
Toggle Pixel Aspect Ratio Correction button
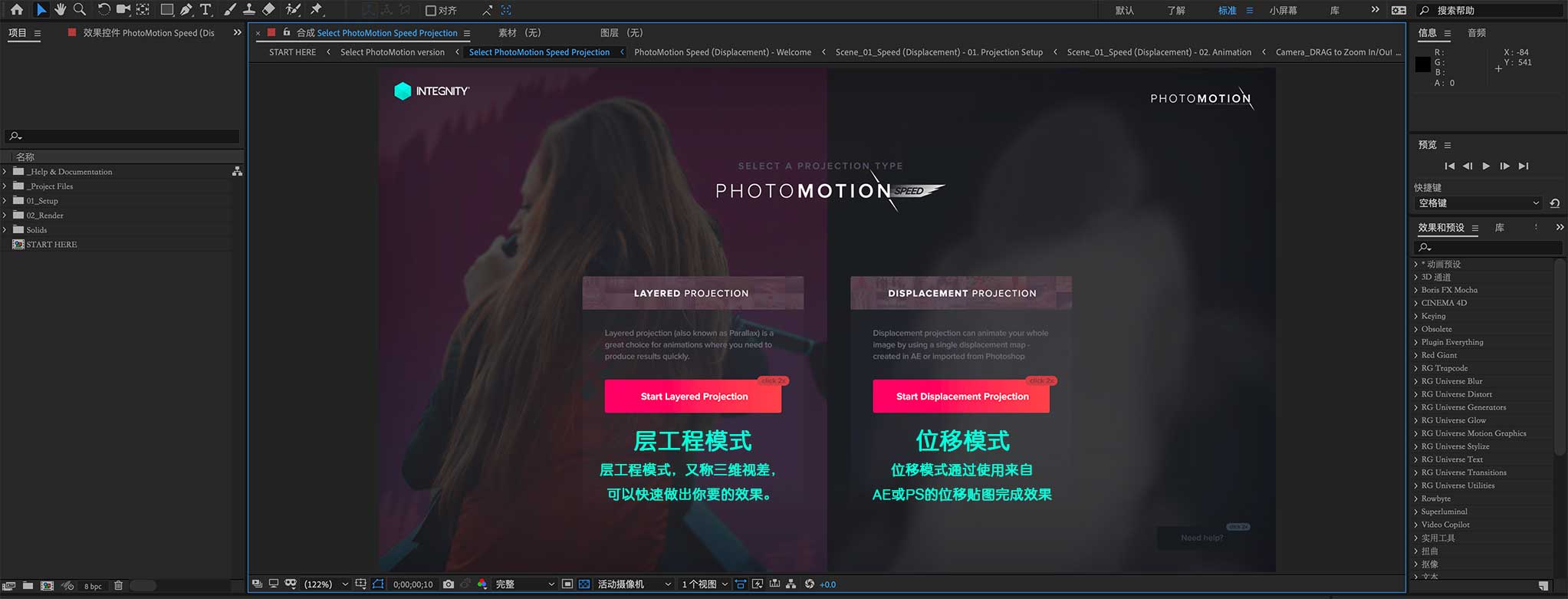click(741, 584)
